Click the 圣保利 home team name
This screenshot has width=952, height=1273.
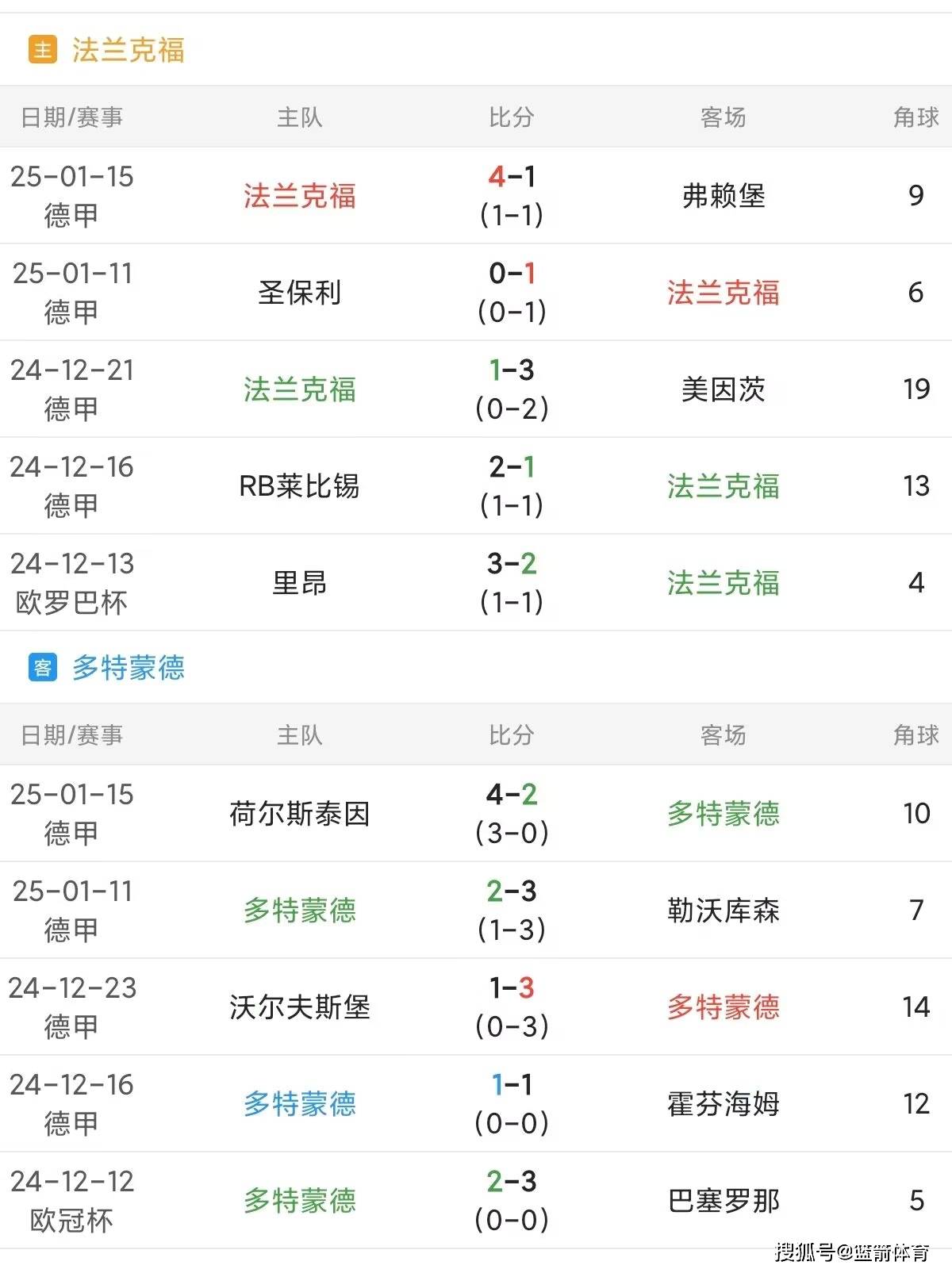click(299, 292)
